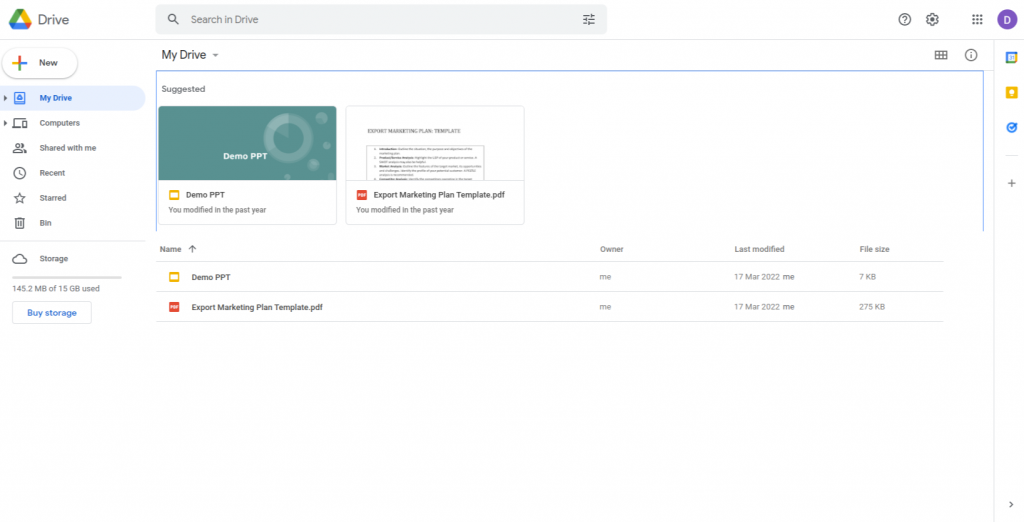Image resolution: width=1024 pixels, height=522 pixels.
Task: Open search options filter icon
Action: (589, 19)
